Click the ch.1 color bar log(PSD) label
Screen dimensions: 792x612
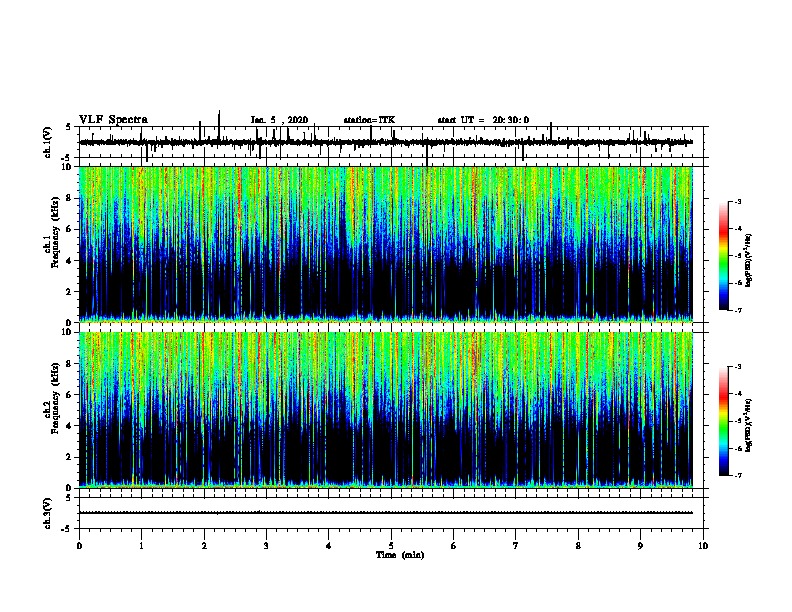point(749,260)
